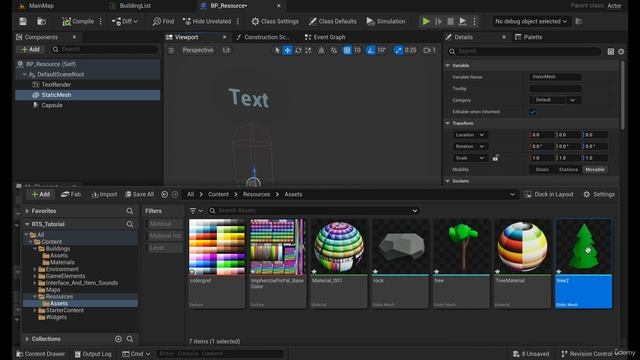
Task: Expand the StarterContent folder
Action: (x=35, y=311)
